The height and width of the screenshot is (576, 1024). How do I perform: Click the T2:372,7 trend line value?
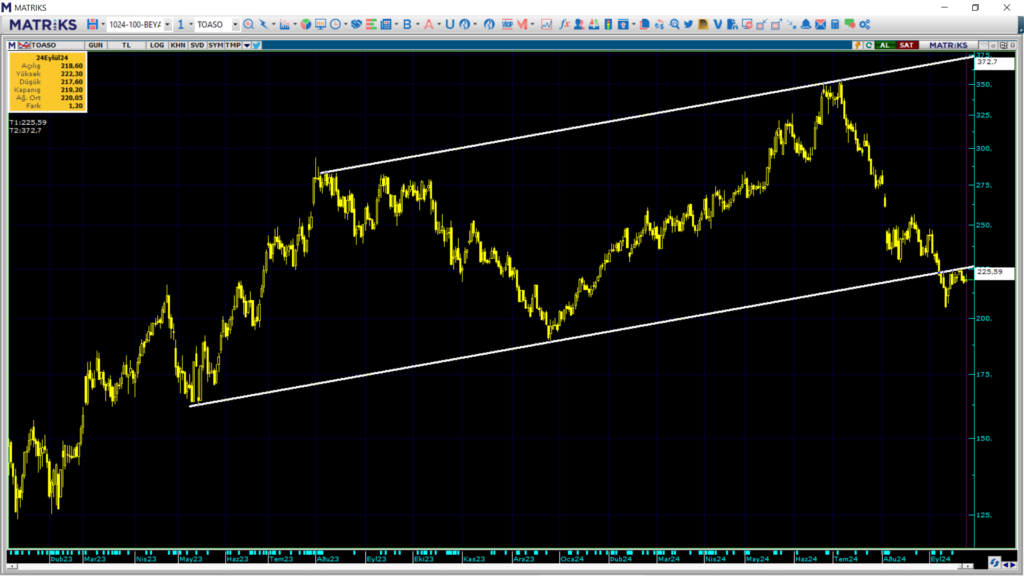[x=25, y=131]
